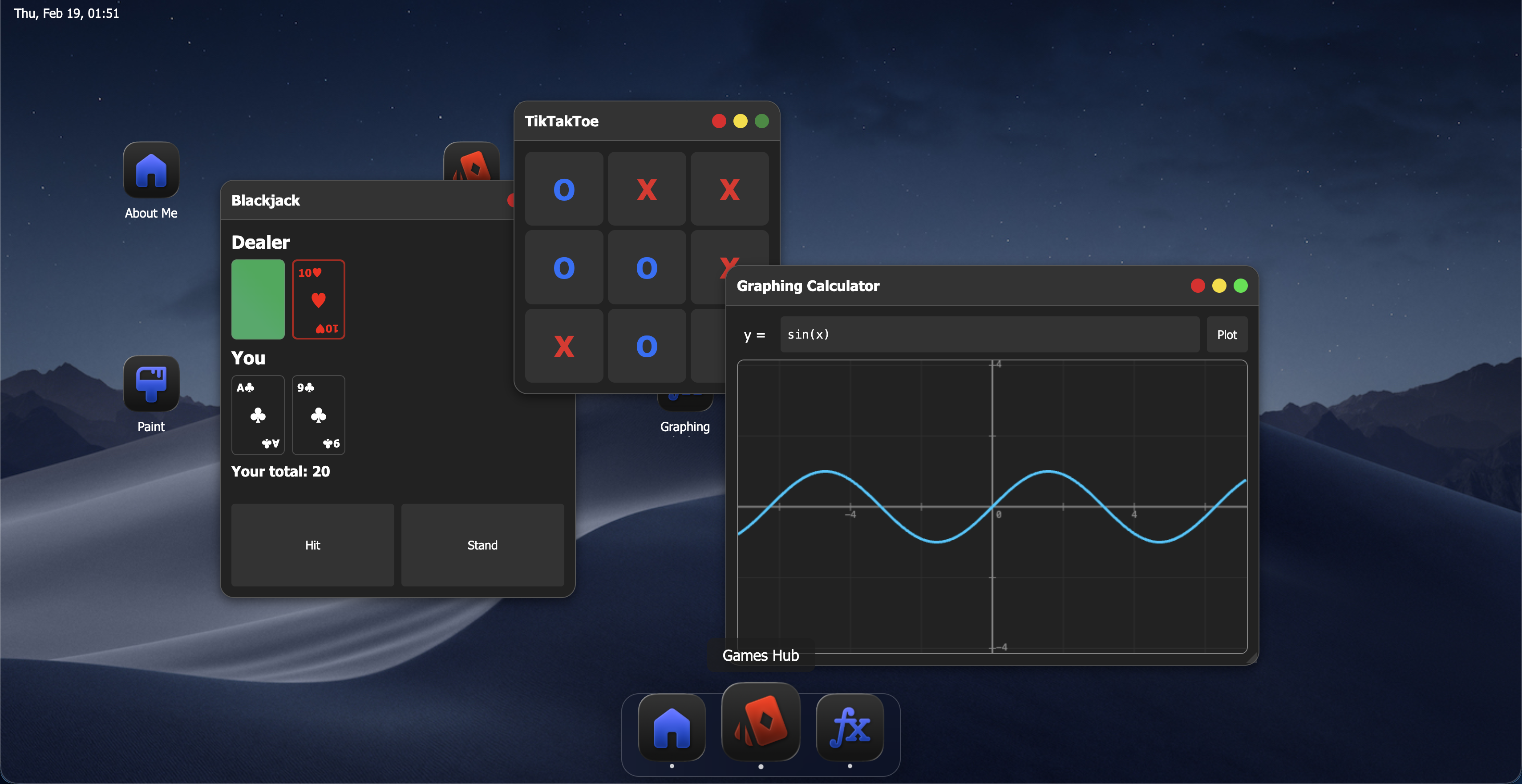Open the Paint desktop icon
The height and width of the screenshot is (784, 1522).
pyautogui.click(x=151, y=384)
